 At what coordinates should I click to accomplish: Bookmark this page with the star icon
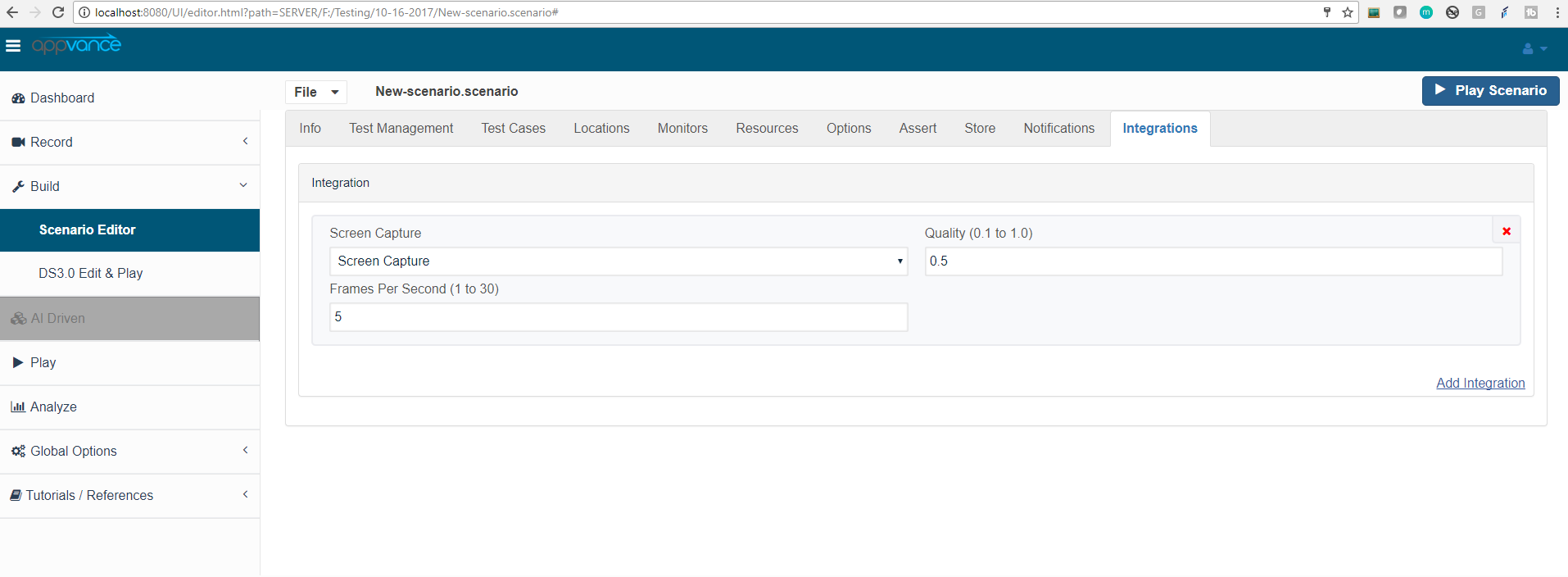pos(1348,12)
